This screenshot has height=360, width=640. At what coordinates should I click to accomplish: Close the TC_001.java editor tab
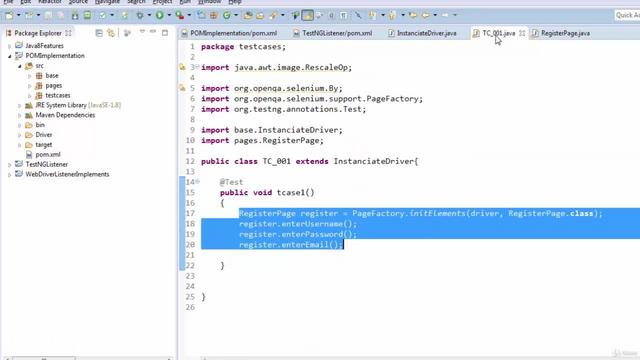[x=522, y=33]
